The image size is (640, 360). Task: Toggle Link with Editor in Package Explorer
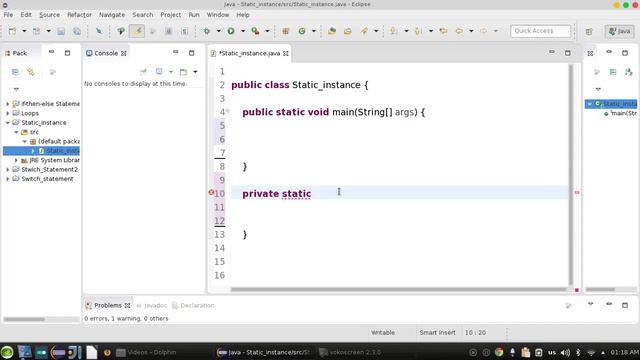point(31,72)
